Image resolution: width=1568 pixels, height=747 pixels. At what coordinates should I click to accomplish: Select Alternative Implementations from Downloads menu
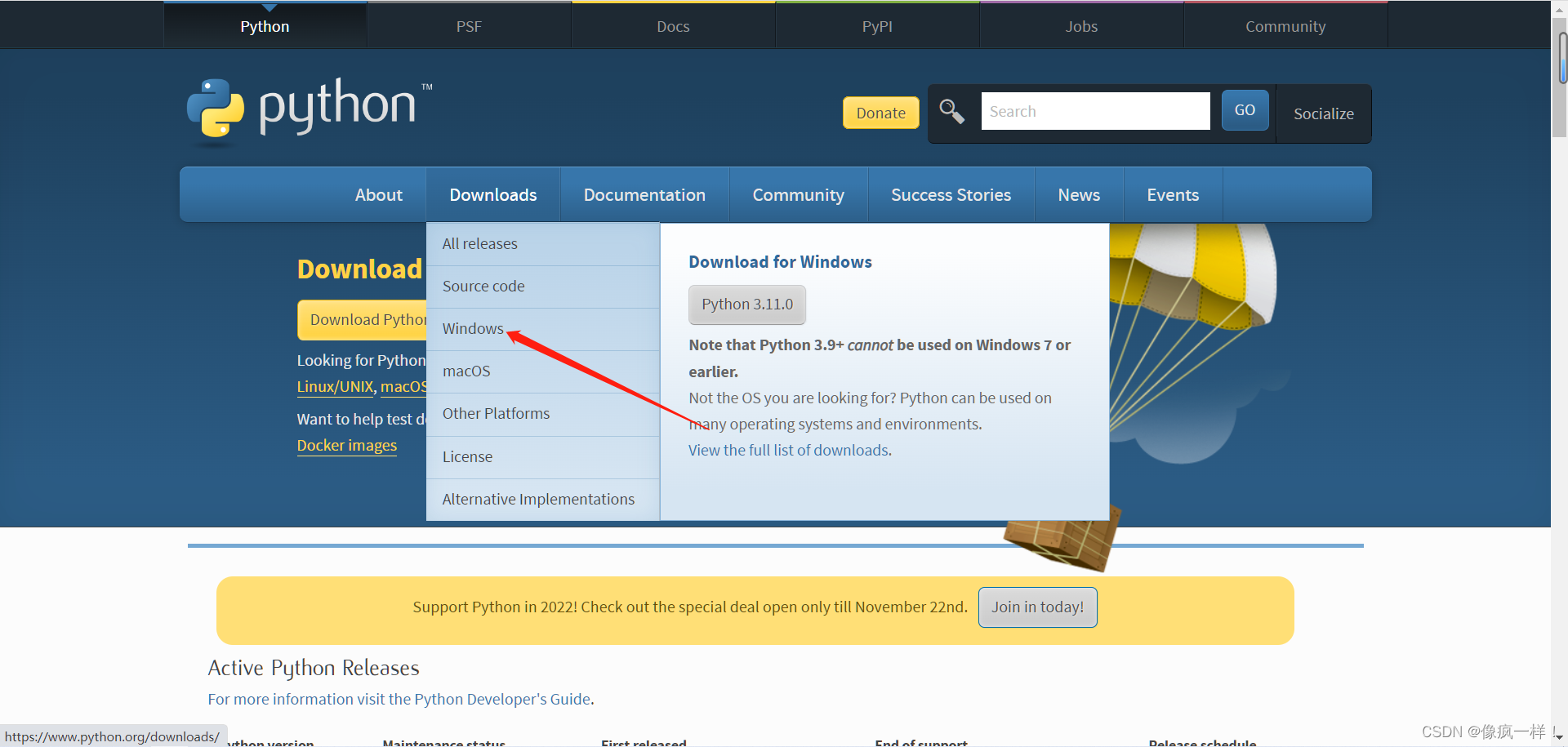543,500
